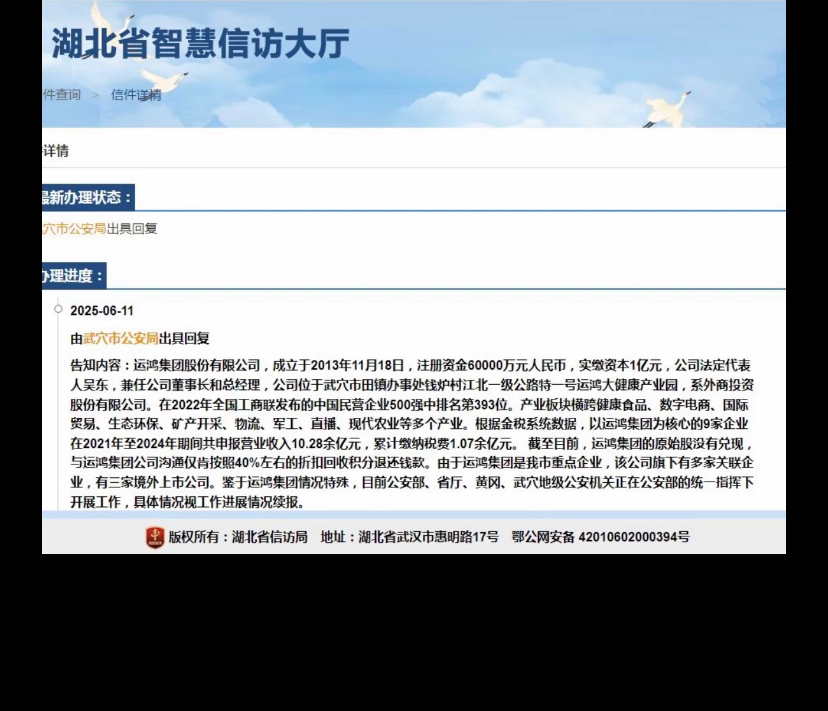Screen dimensions: 828x711
Task: Open the 信件详情 breadcrumb
Action: (x=136, y=95)
